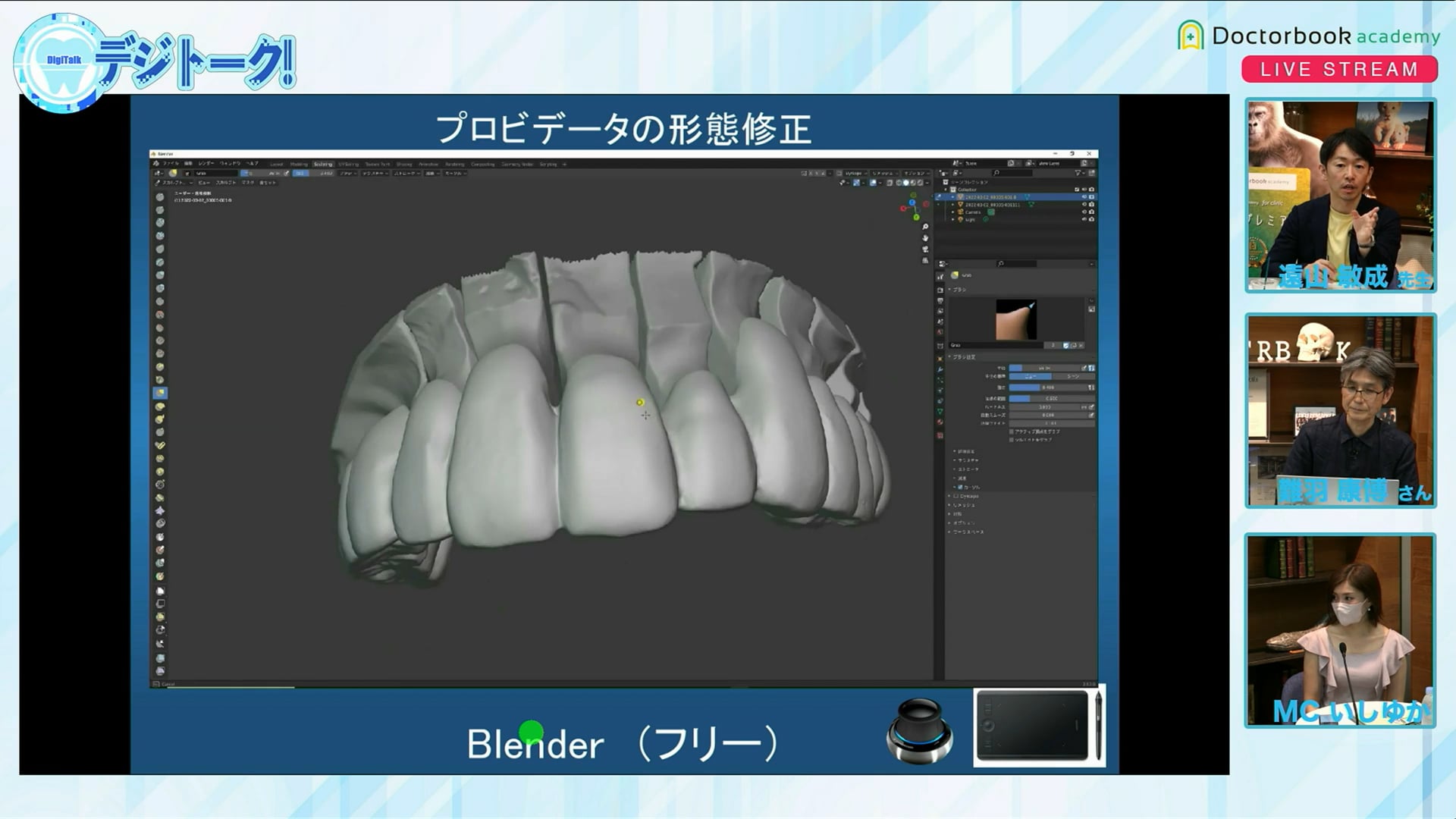The width and height of the screenshot is (1456, 819).
Task: Click the Properties editor search field
Action: click(x=1016, y=264)
